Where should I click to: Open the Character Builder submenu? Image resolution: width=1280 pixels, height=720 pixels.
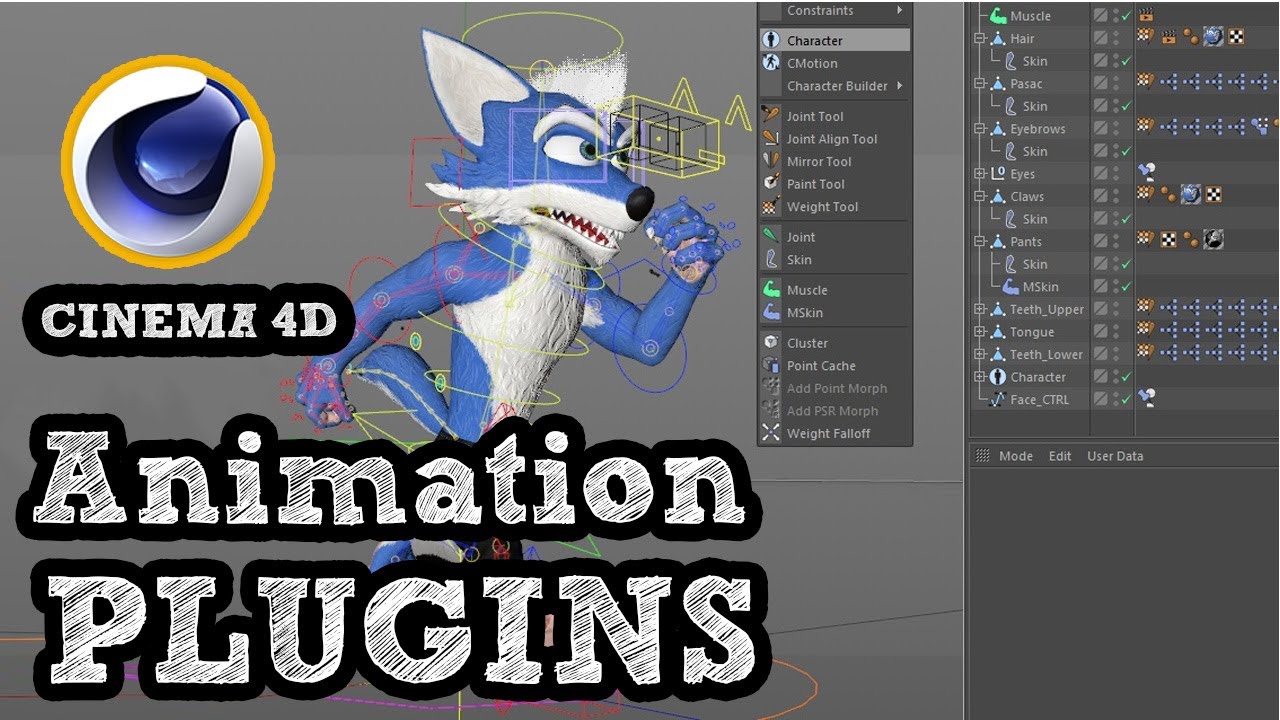coord(834,86)
